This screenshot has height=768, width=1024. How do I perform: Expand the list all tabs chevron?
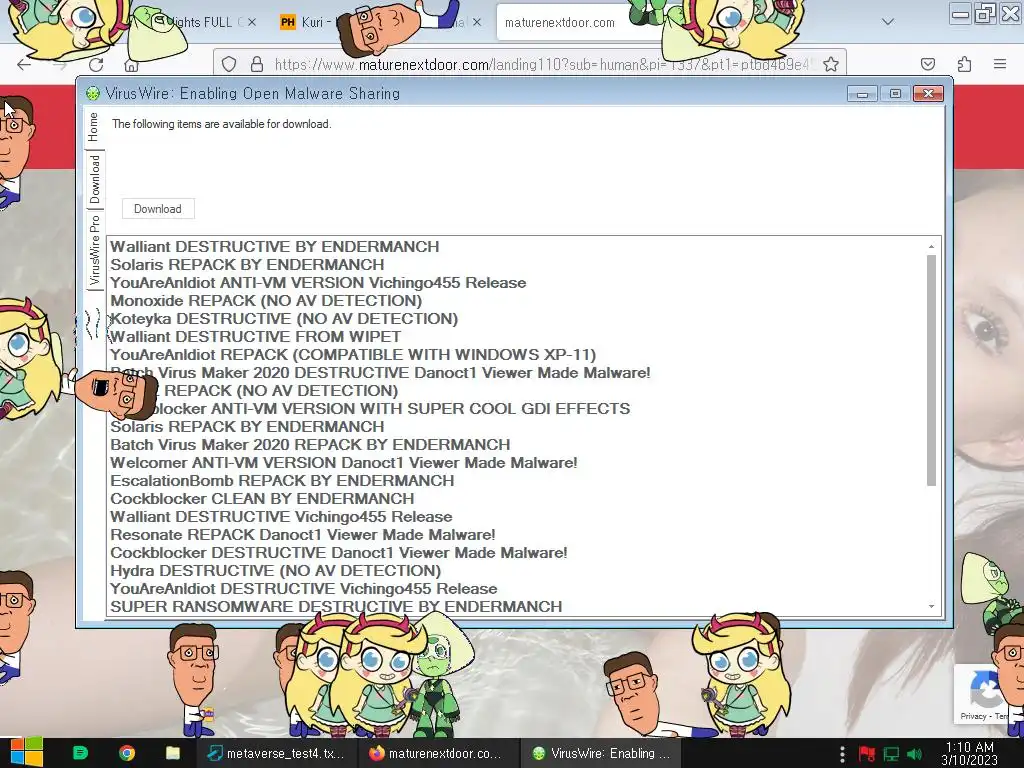[888, 22]
